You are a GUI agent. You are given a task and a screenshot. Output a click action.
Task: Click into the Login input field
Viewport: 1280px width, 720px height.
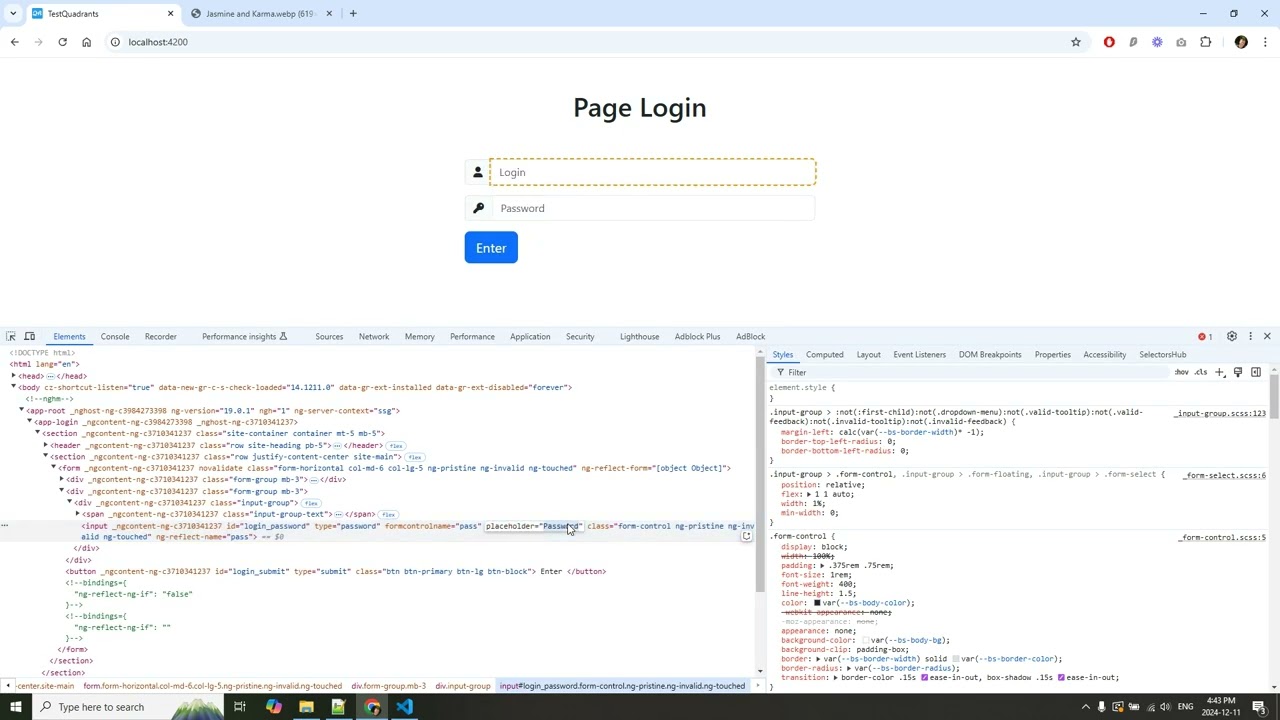point(652,172)
